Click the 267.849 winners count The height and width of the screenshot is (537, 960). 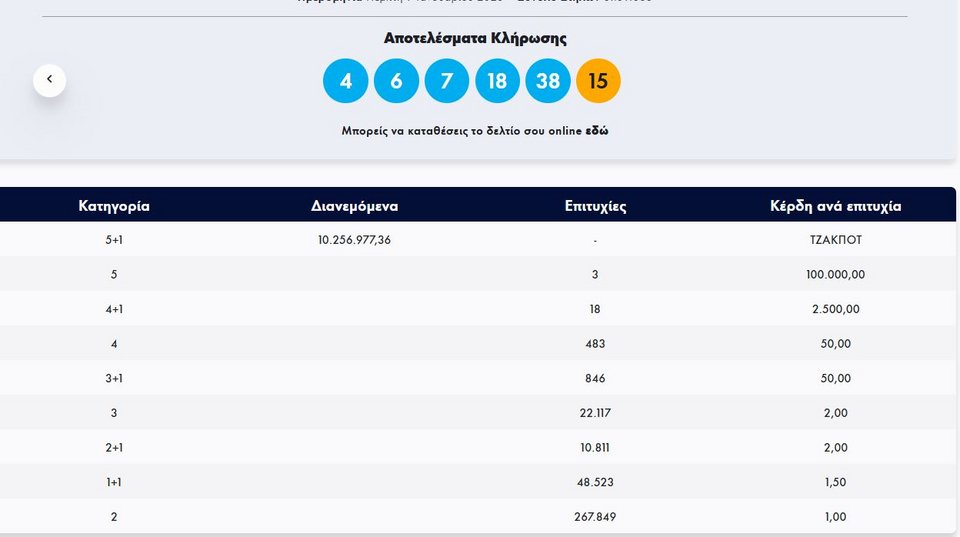pos(595,517)
